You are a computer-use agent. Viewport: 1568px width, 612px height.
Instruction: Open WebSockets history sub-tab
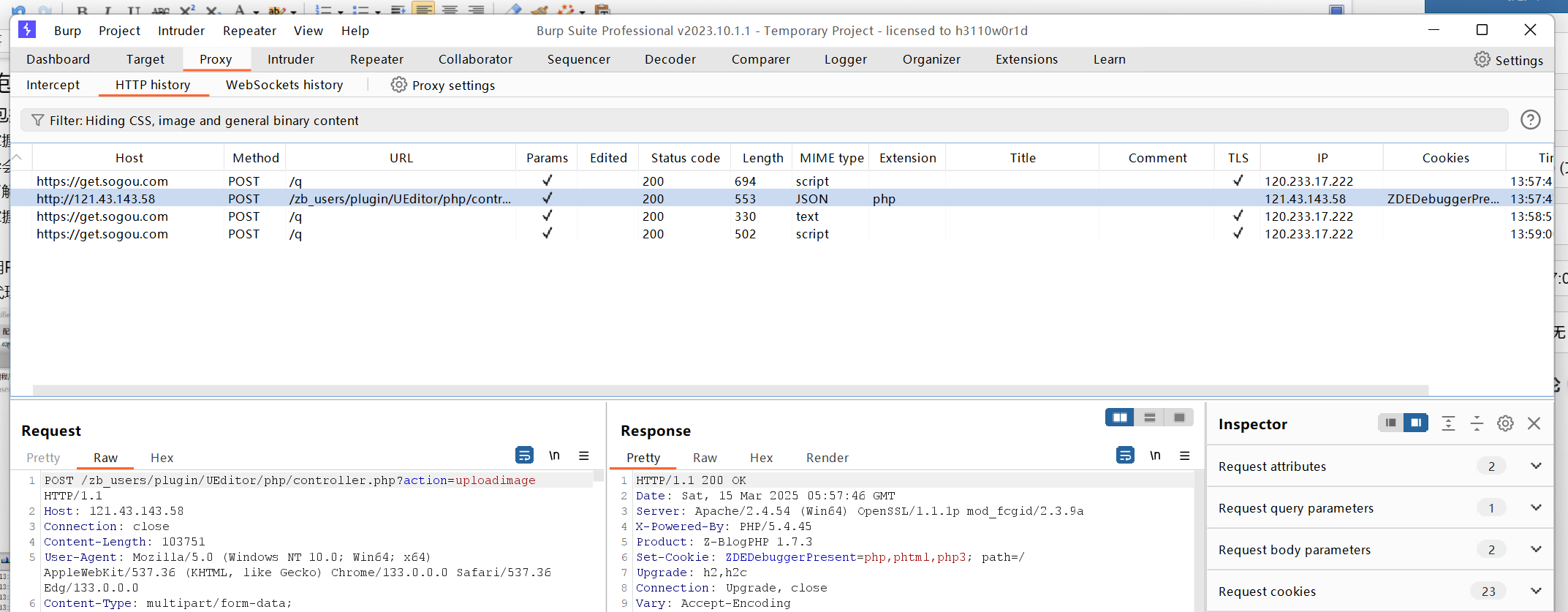pyautogui.click(x=284, y=85)
